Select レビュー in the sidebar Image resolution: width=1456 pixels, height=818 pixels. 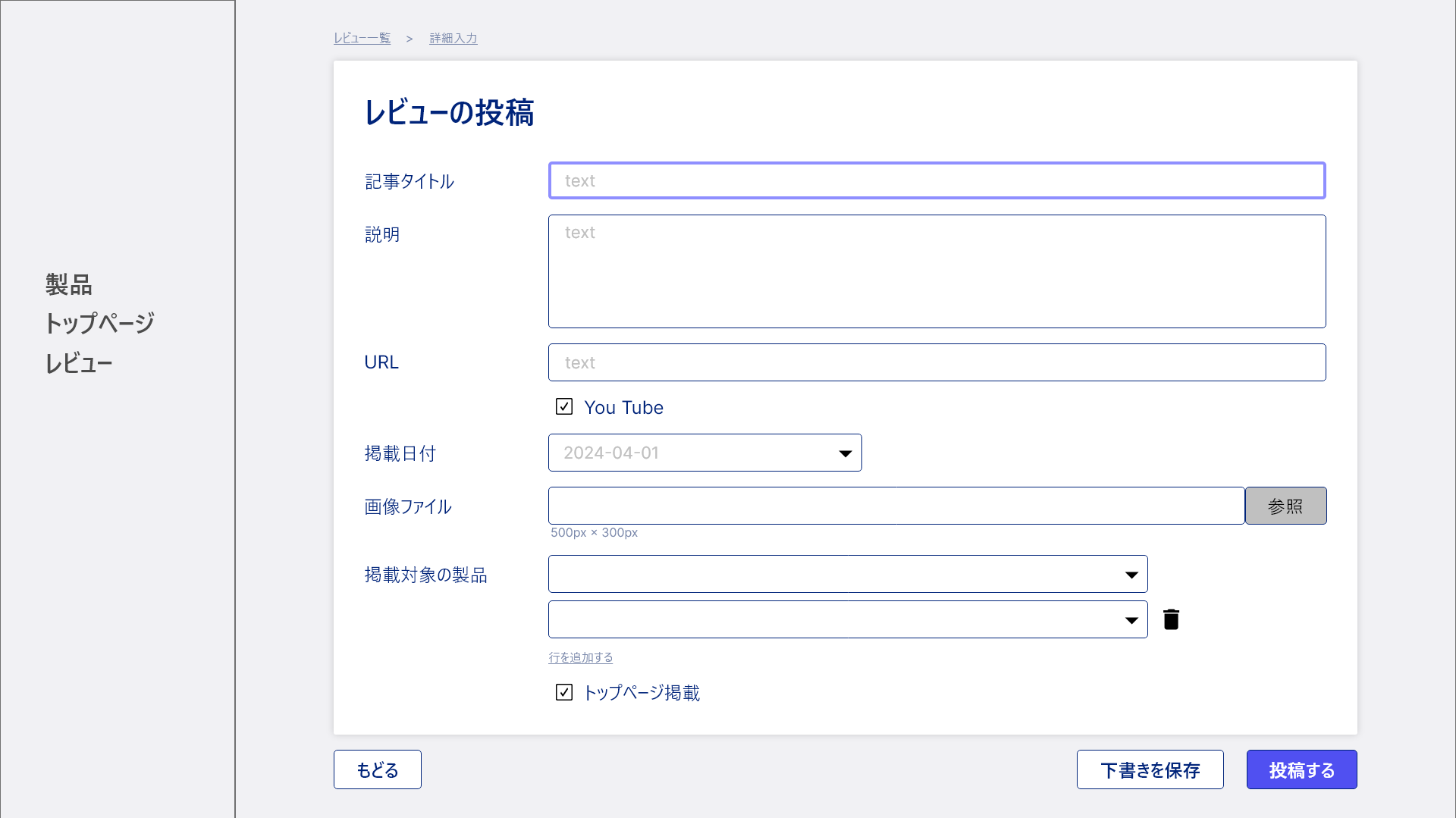79,363
